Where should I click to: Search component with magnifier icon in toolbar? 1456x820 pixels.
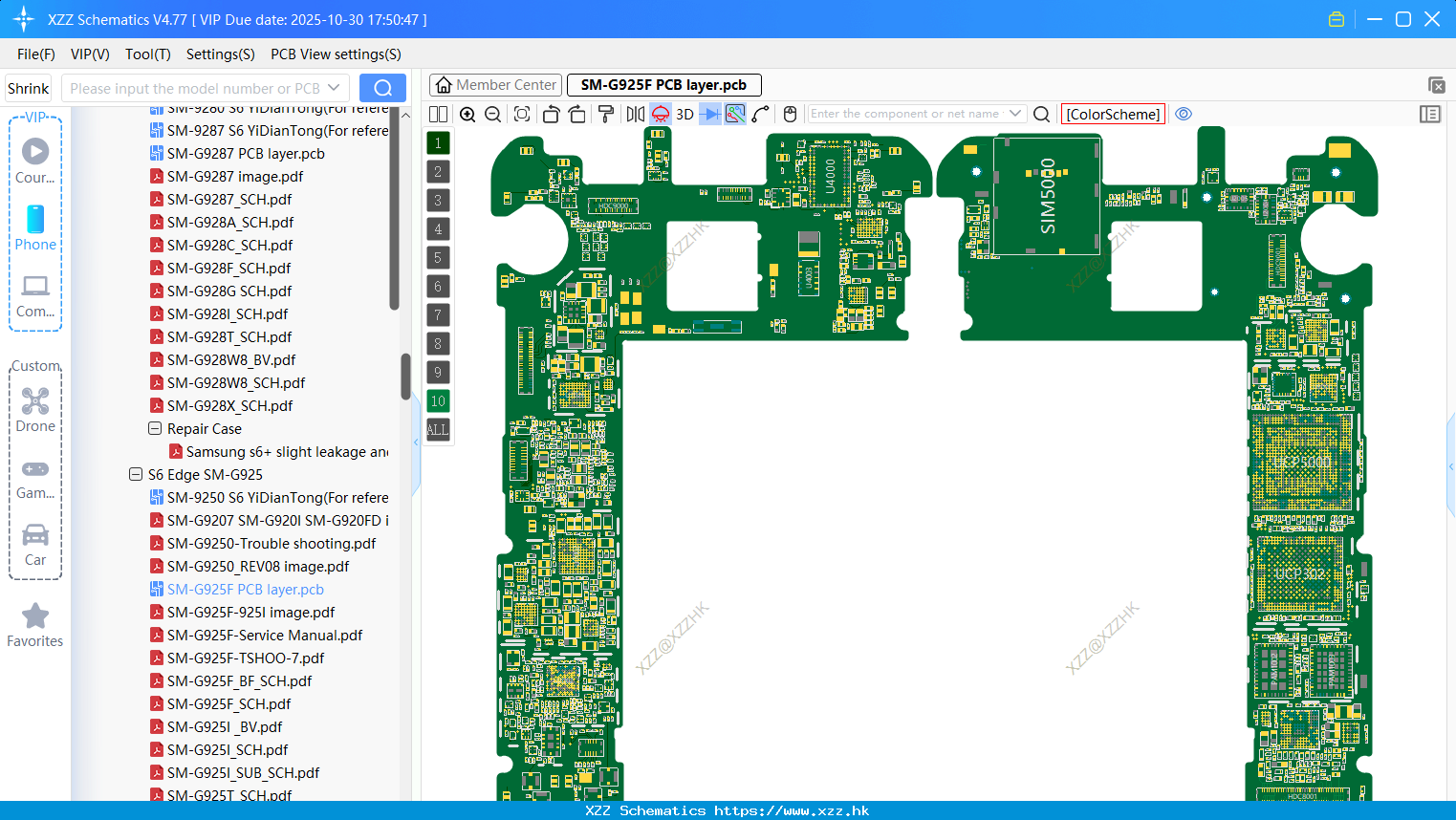pyautogui.click(x=1042, y=114)
